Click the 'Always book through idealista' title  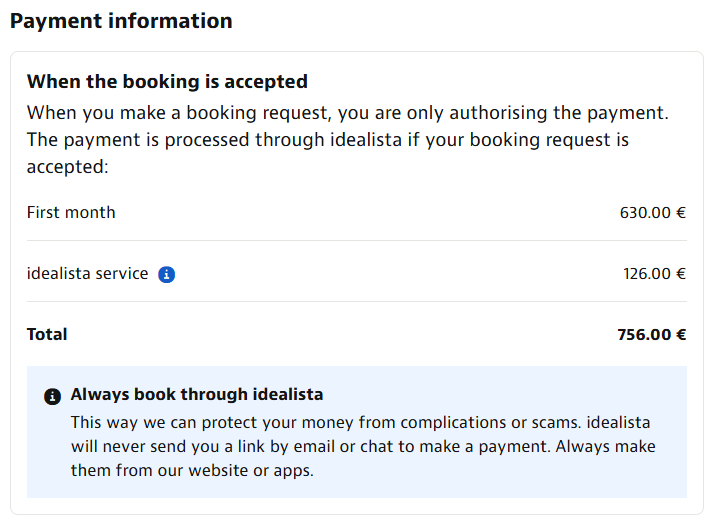point(197,395)
